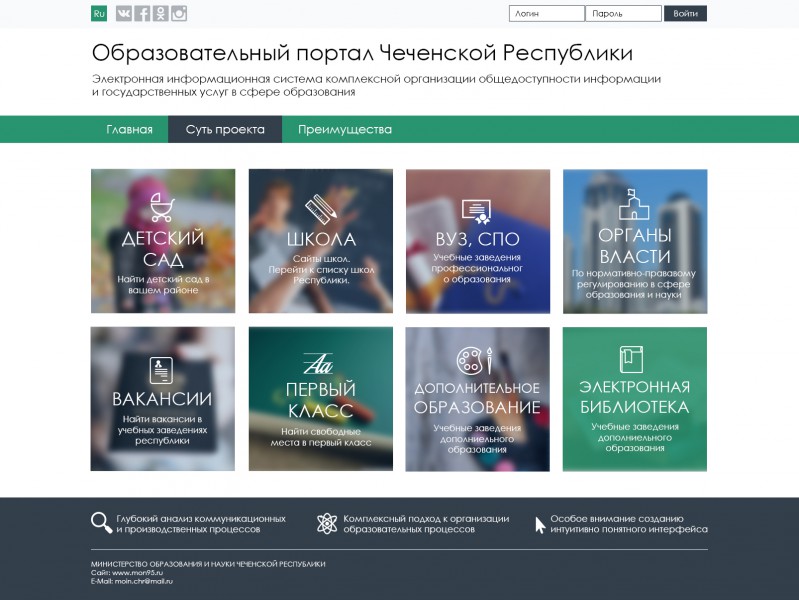
Task: Click the moin.chr@mail.ru email link
Action: pyautogui.click(x=144, y=581)
